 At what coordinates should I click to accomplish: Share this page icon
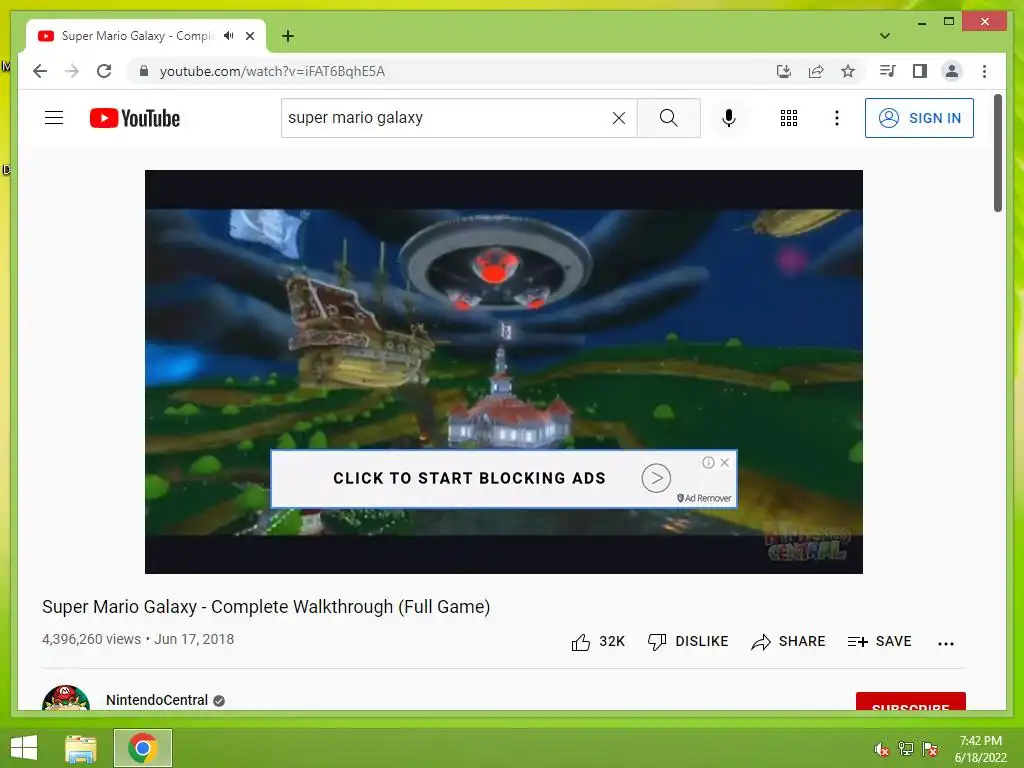(816, 71)
